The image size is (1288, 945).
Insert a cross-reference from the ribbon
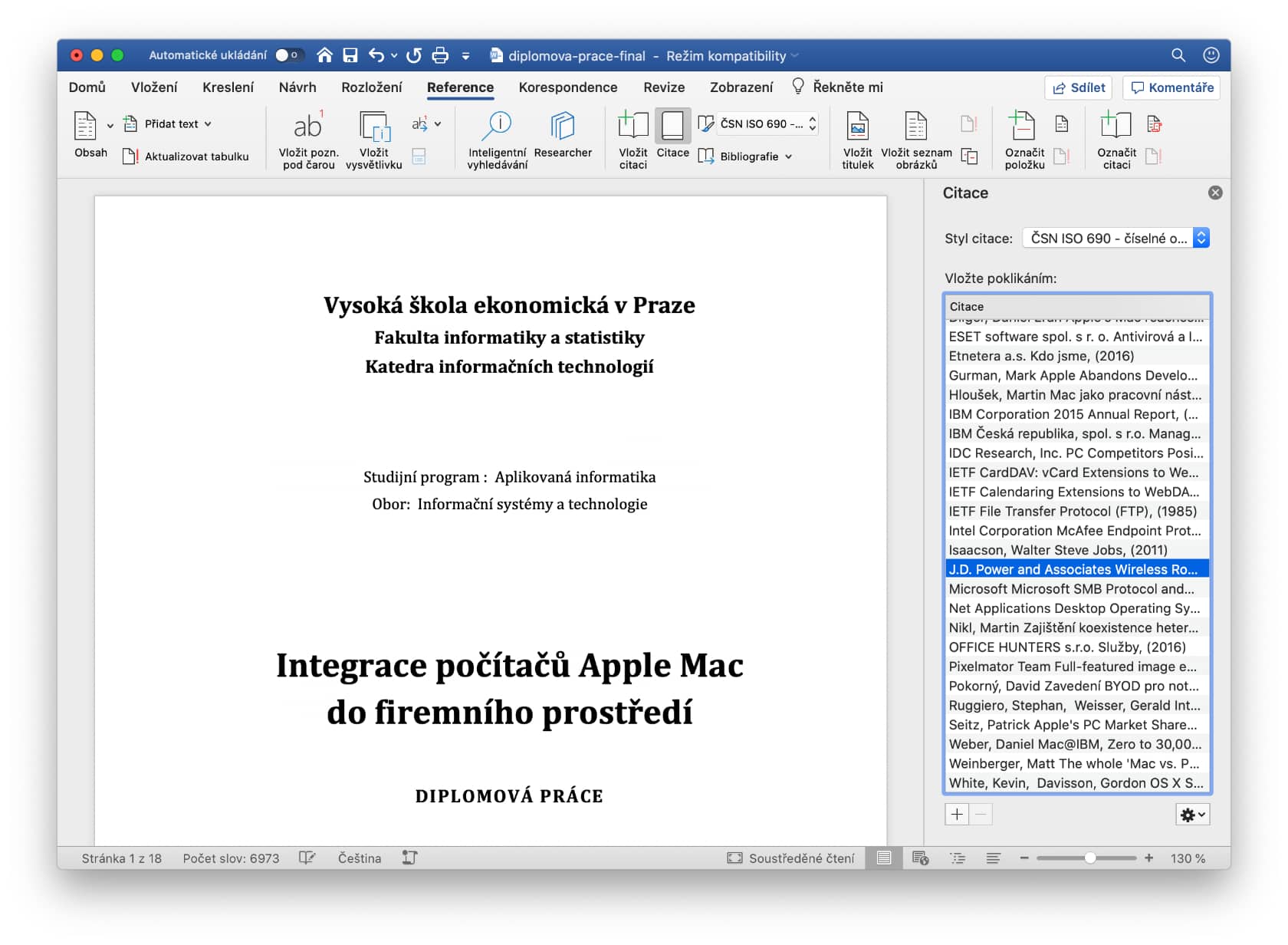969,156
